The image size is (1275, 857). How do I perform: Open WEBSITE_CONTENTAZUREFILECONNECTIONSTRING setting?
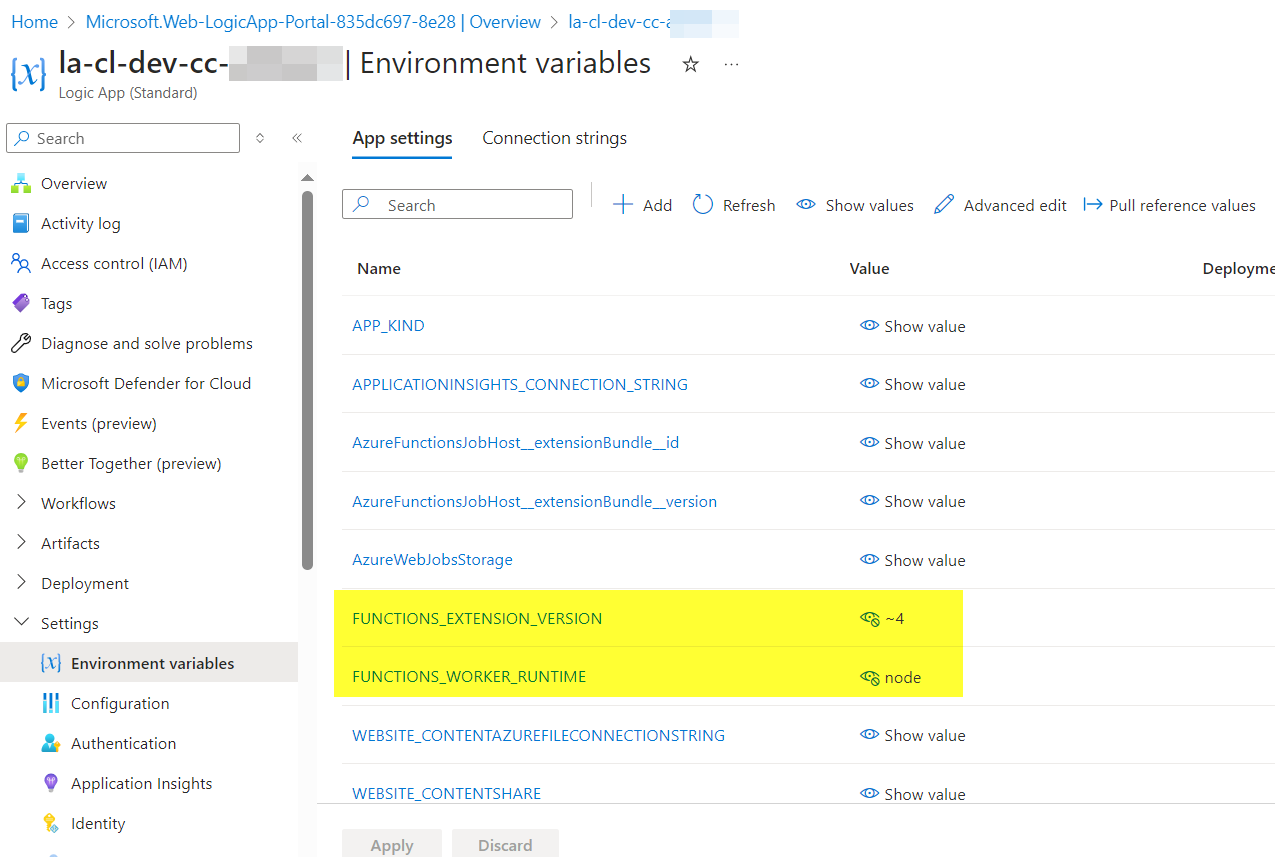(539, 735)
